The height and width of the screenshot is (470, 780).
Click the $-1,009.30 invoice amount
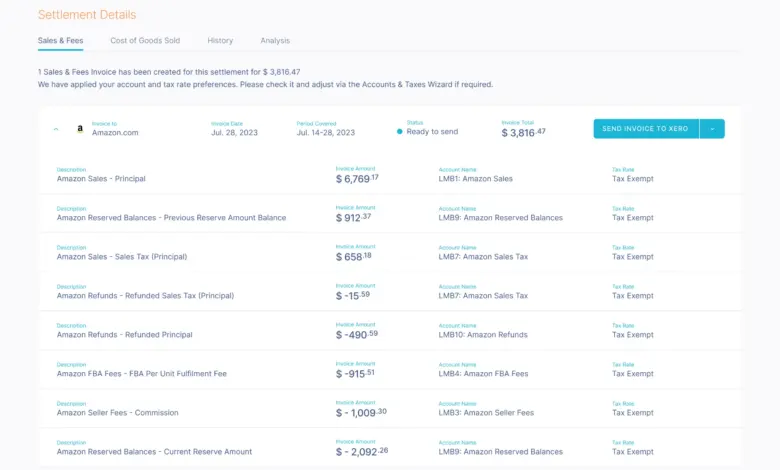coord(361,413)
